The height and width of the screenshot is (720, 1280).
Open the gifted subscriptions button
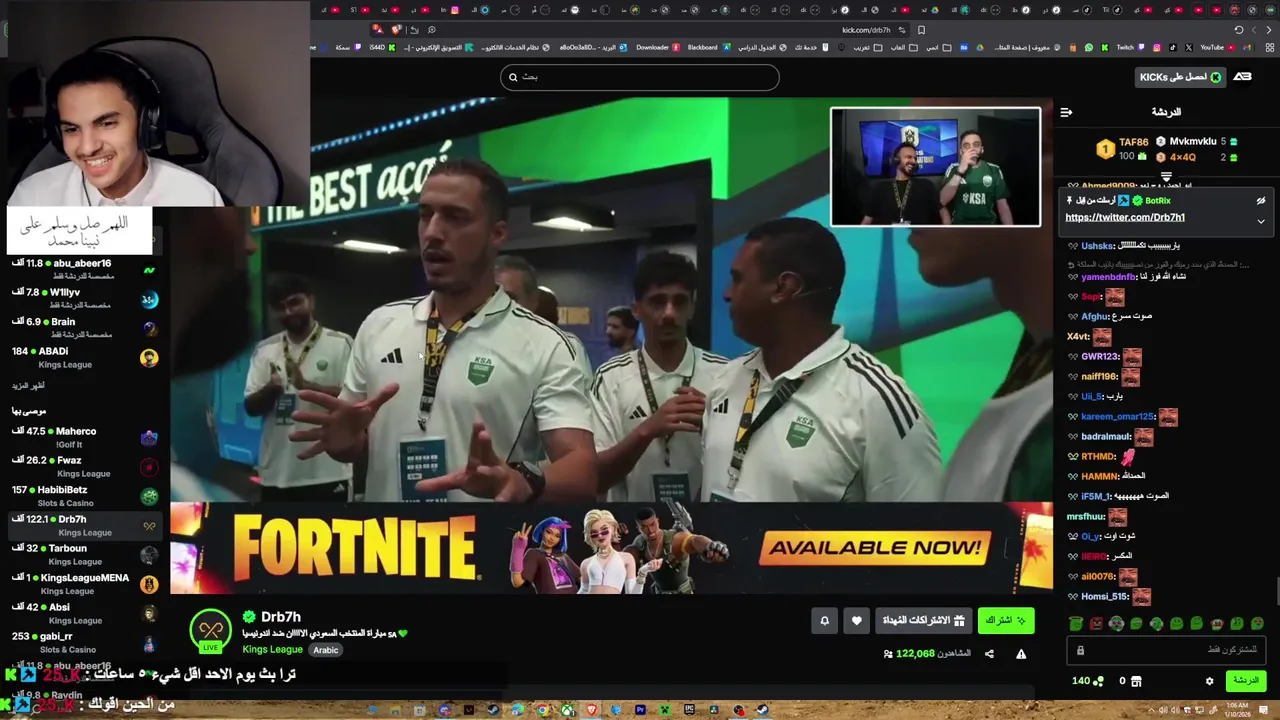pyautogui.click(x=923, y=621)
